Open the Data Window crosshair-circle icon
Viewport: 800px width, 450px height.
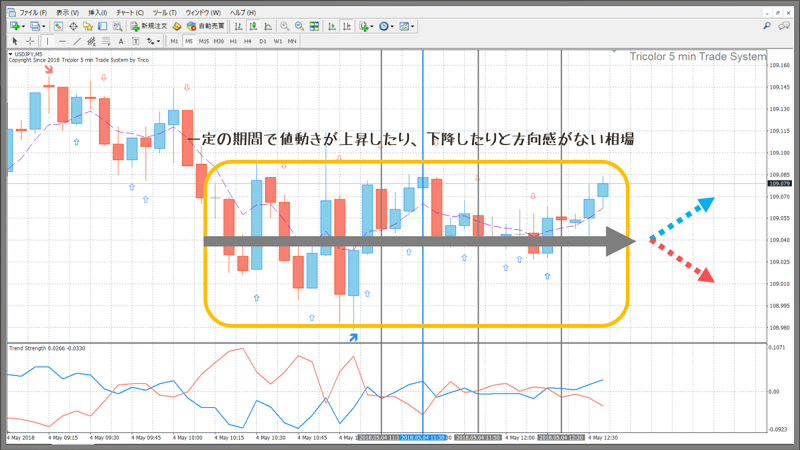click(73, 26)
